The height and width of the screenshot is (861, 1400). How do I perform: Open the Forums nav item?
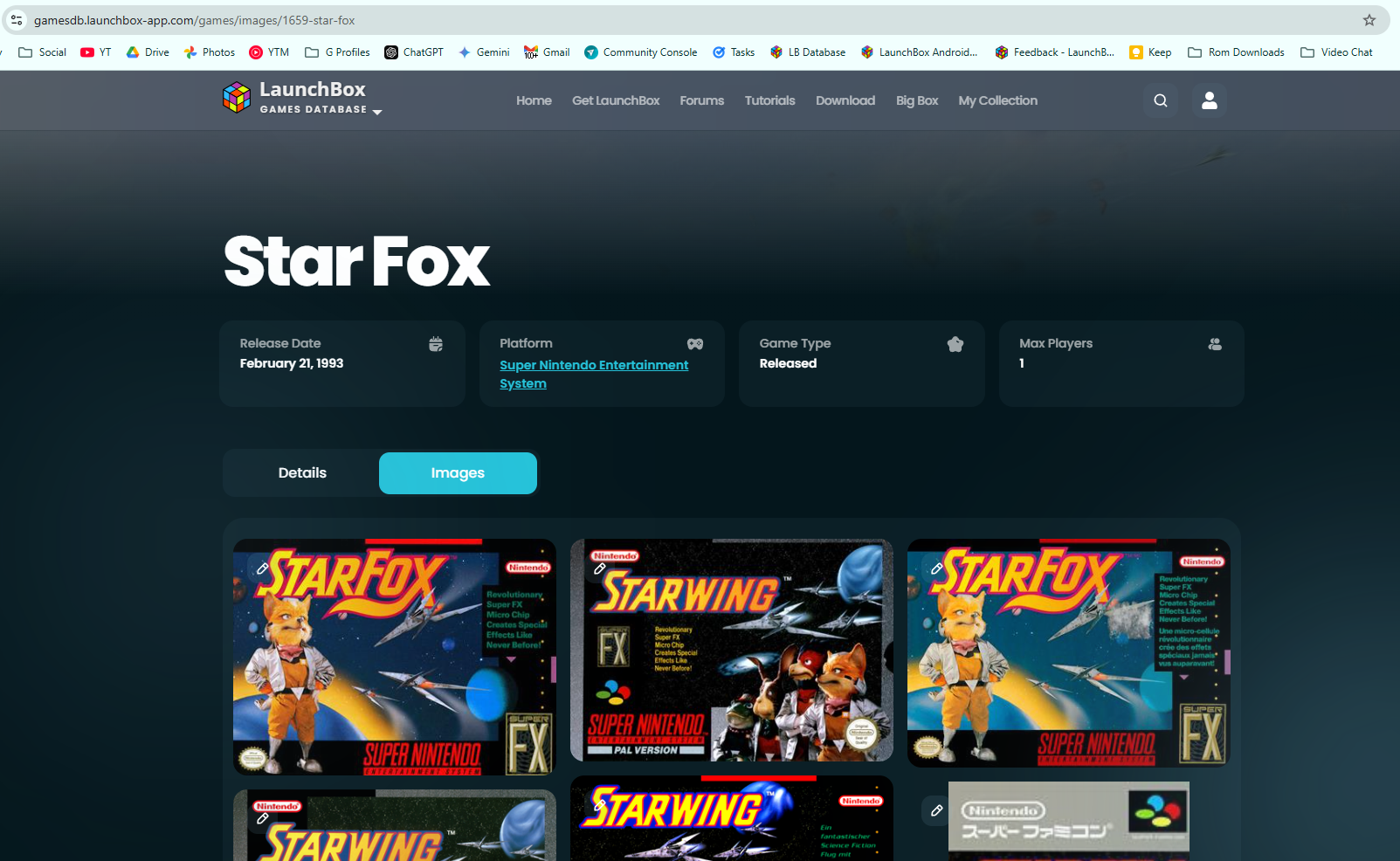tap(702, 100)
